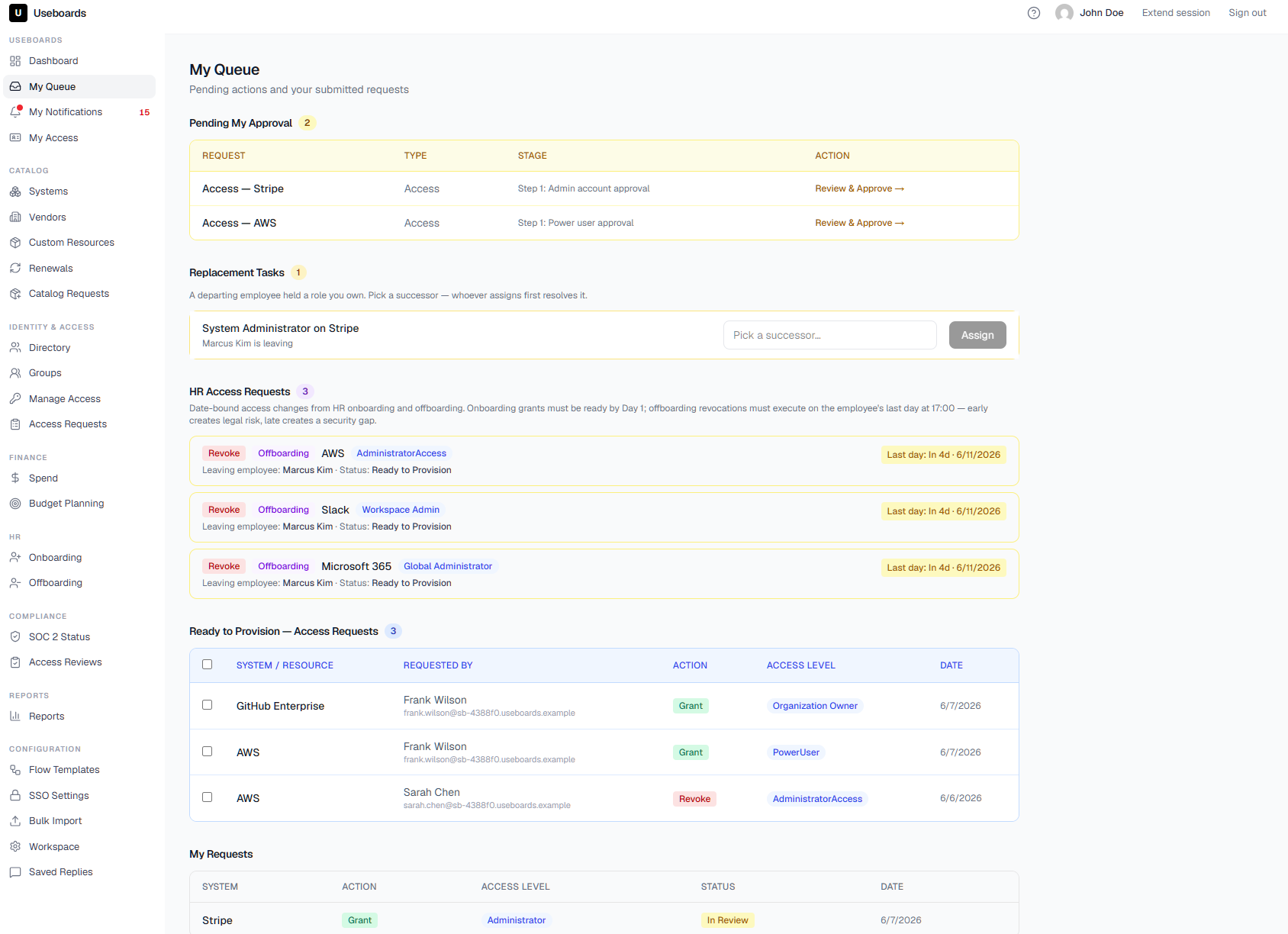Click the Budget Planning target icon
Image resolution: width=1288 pixels, height=934 pixels.
[15, 504]
